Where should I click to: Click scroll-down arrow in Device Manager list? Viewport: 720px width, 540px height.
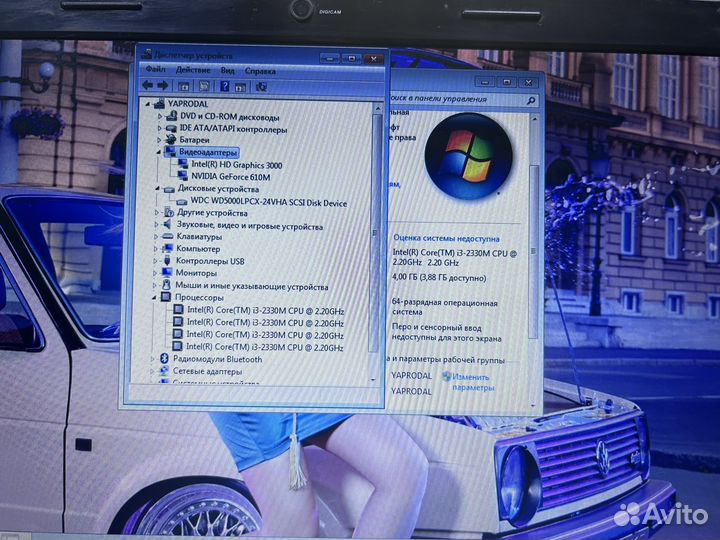[373, 379]
